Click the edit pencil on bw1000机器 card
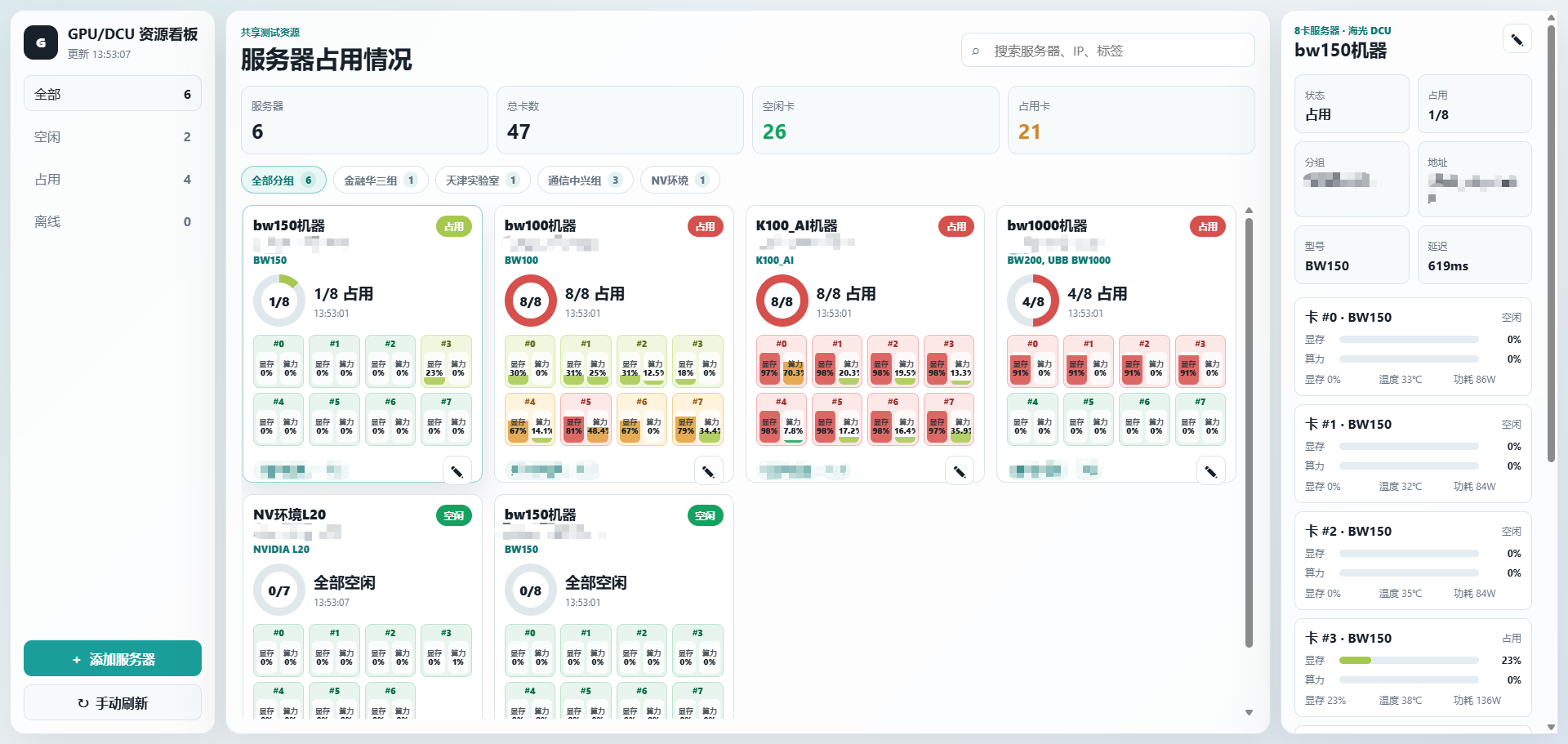This screenshot has width=1568, height=744. [x=1210, y=471]
